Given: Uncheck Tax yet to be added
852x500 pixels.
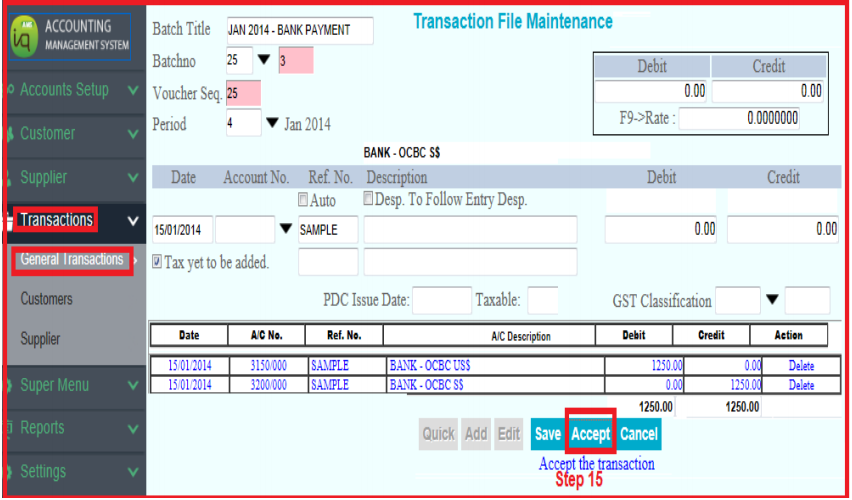Looking at the screenshot, I should (x=159, y=262).
